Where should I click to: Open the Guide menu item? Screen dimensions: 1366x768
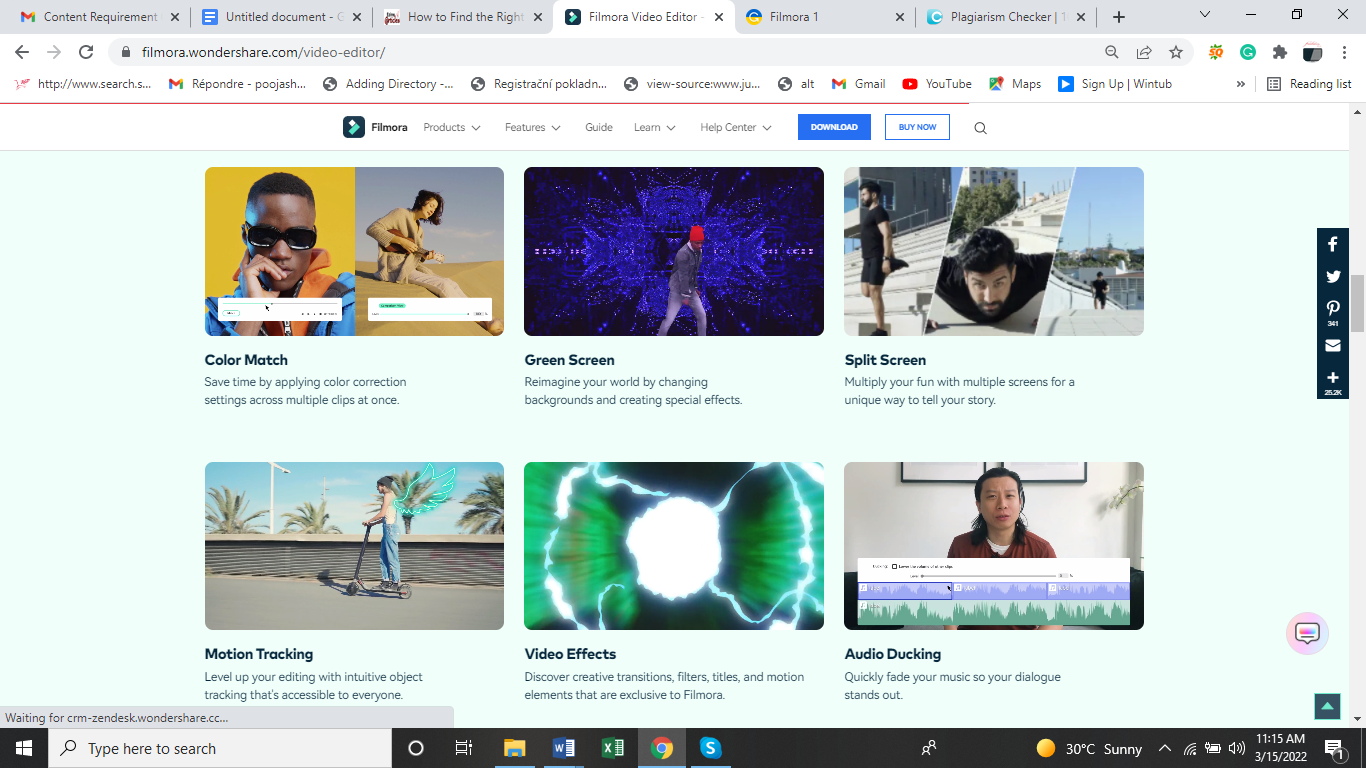coord(599,127)
